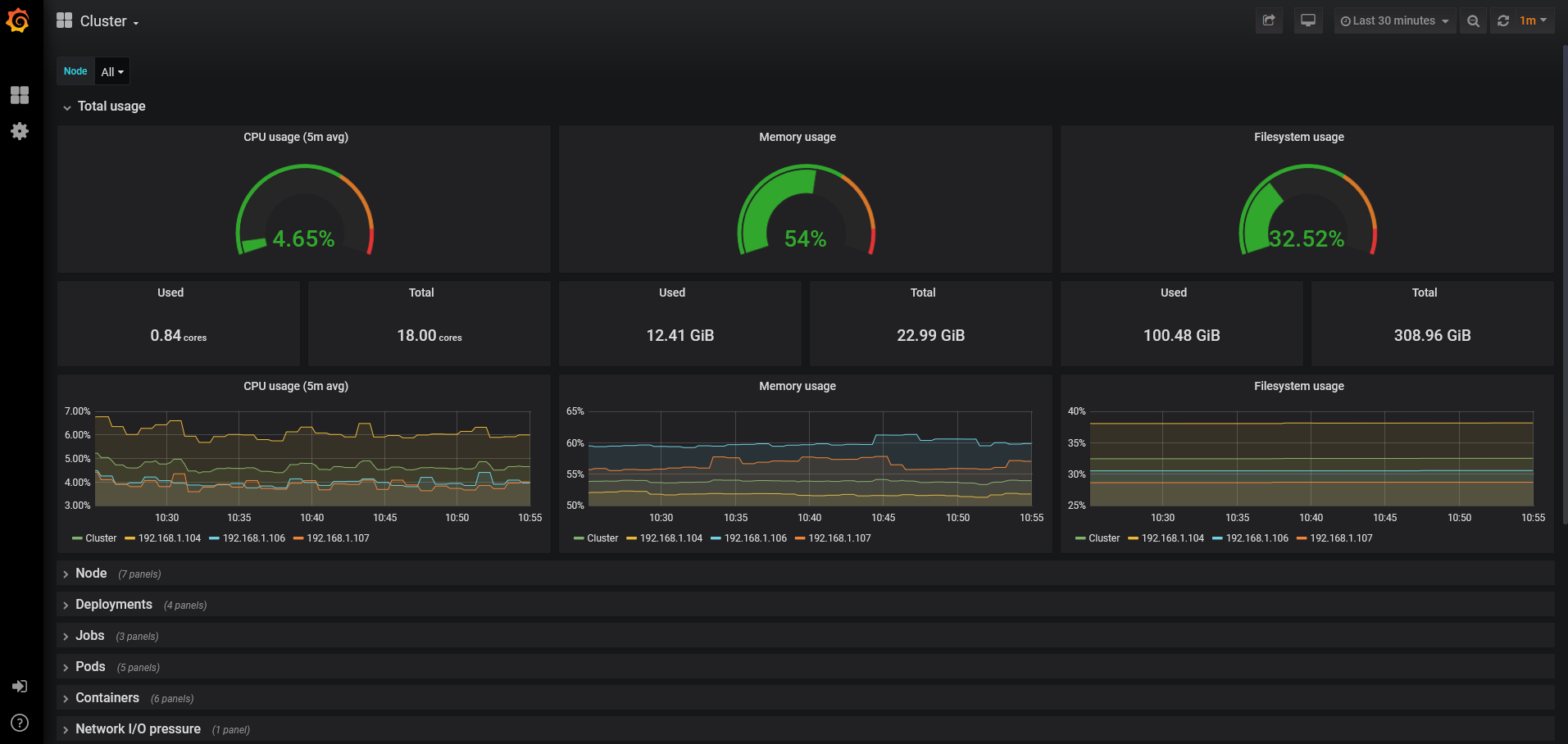Click the 308.96 GiB filesystem total value
The image size is (1568, 744).
click(1433, 335)
